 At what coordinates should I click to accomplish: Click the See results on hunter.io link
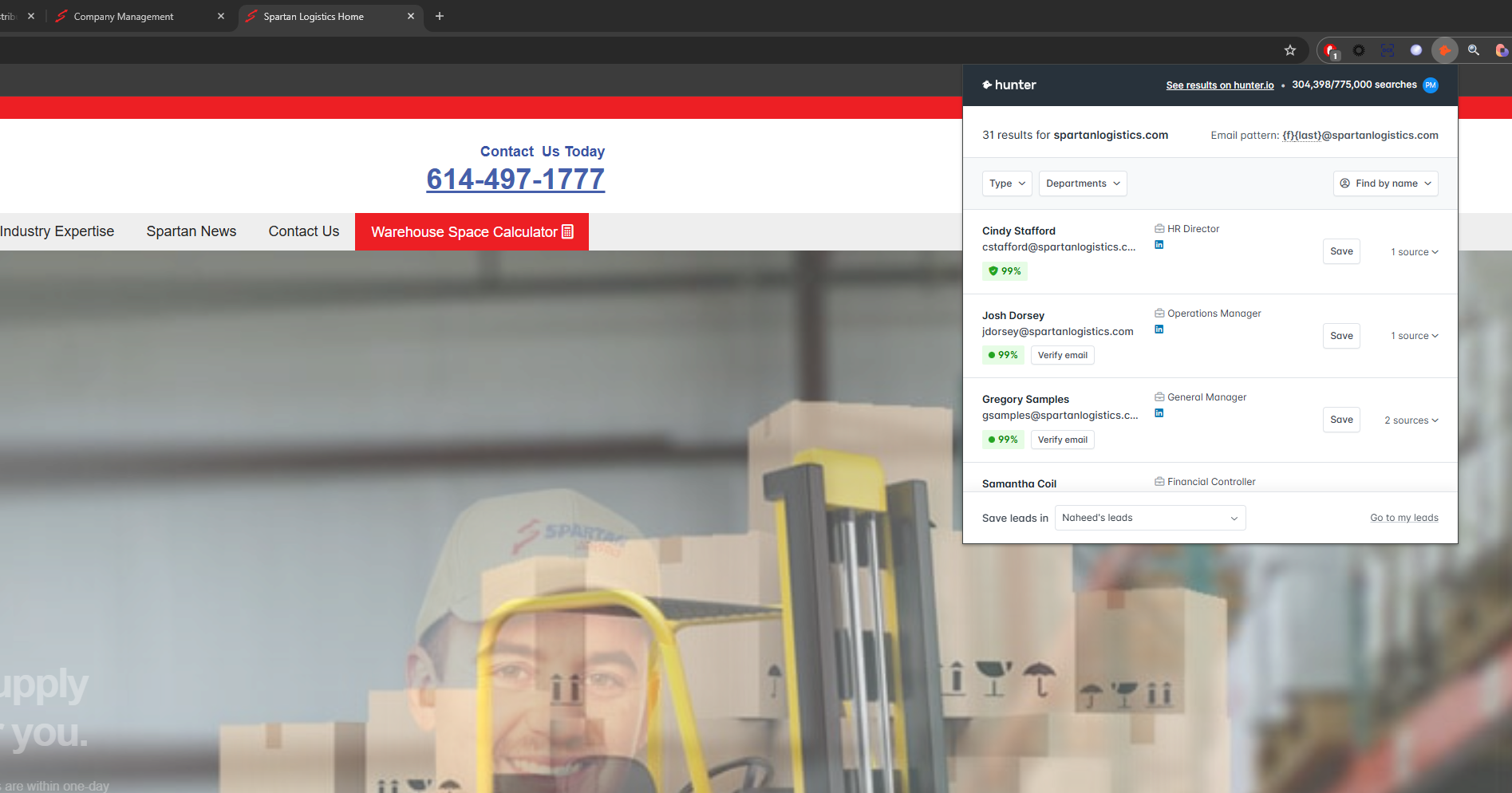1219,85
